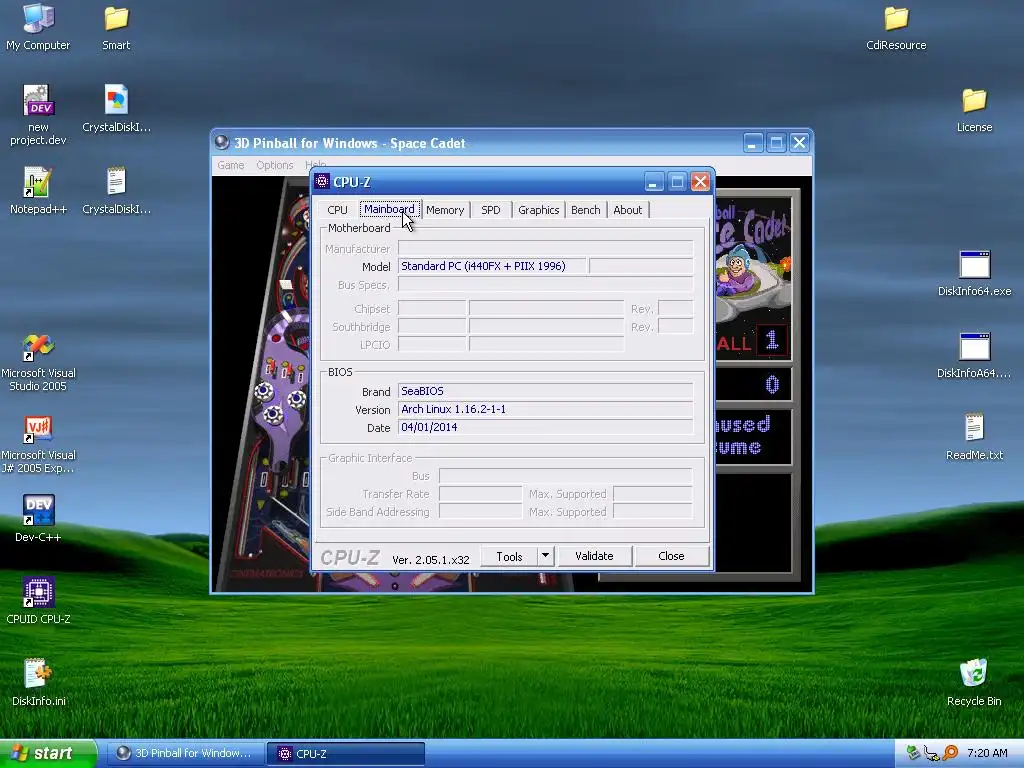Click the BIOS Date field 04/01/2014
Image resolution: width=1024 pixels, height=768 pixels.
pyautogui.click(x=545, y=428)
